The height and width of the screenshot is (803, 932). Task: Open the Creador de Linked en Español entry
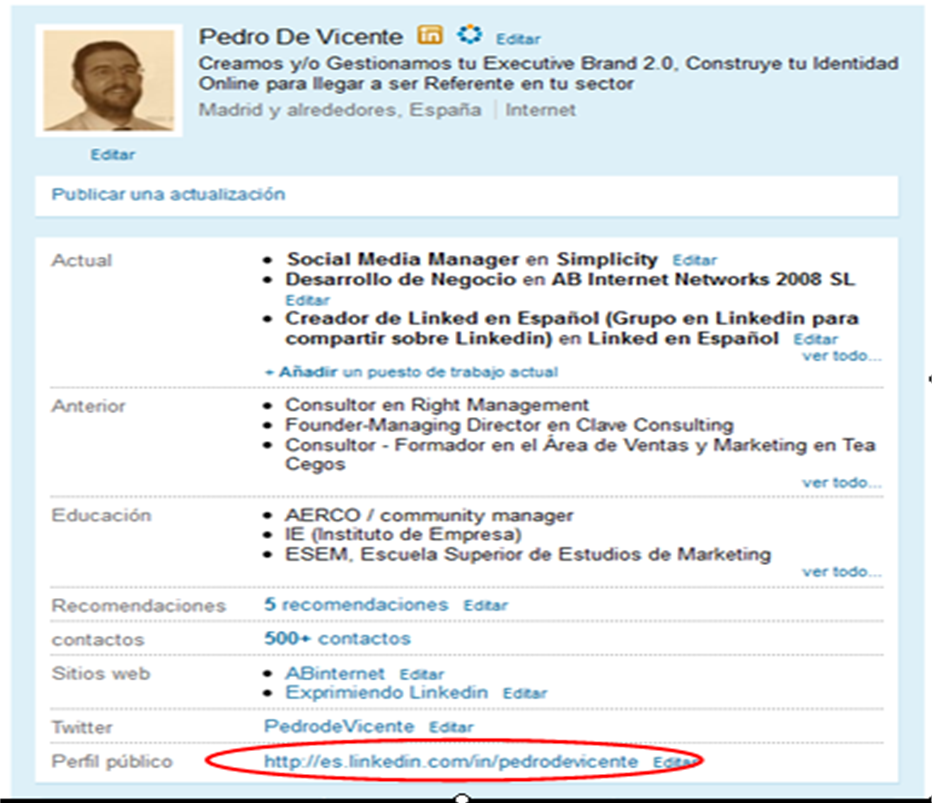coord(572,328)
